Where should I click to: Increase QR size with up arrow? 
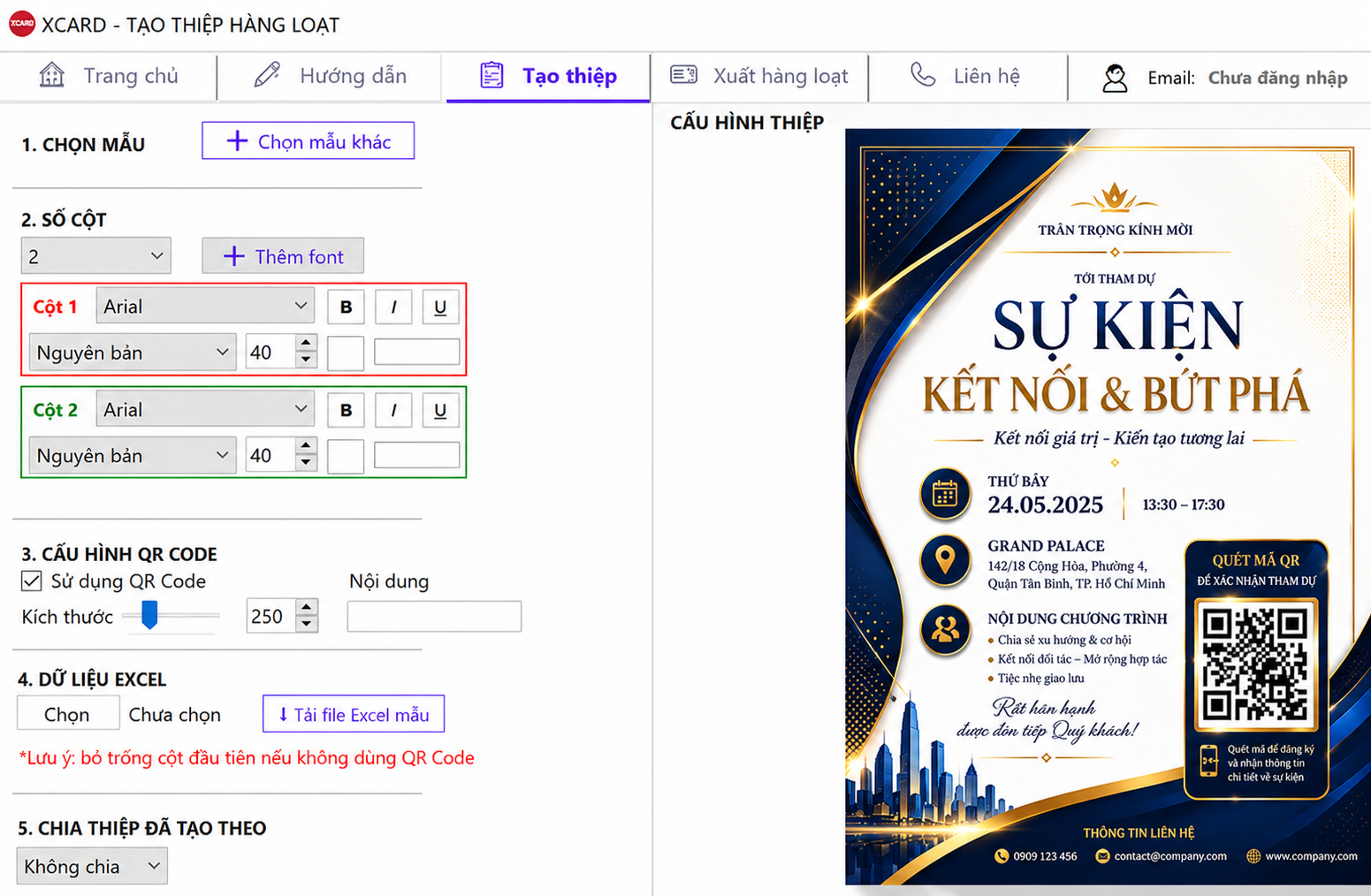(x=307, y=607)
